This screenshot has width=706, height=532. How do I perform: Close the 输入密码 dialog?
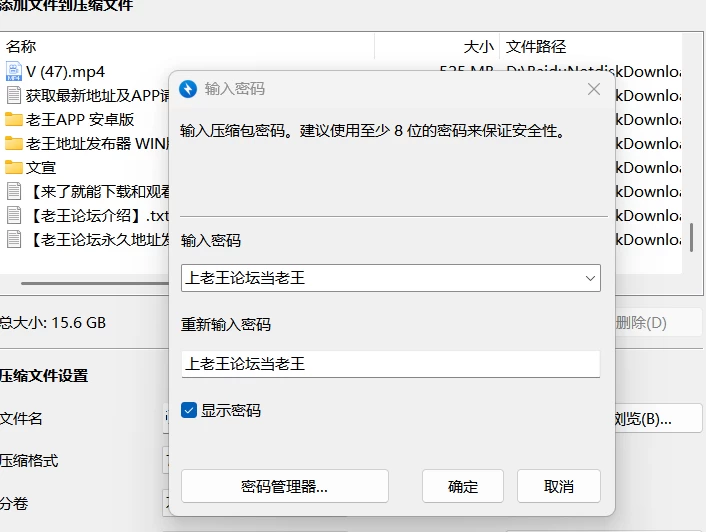[594, 89]
